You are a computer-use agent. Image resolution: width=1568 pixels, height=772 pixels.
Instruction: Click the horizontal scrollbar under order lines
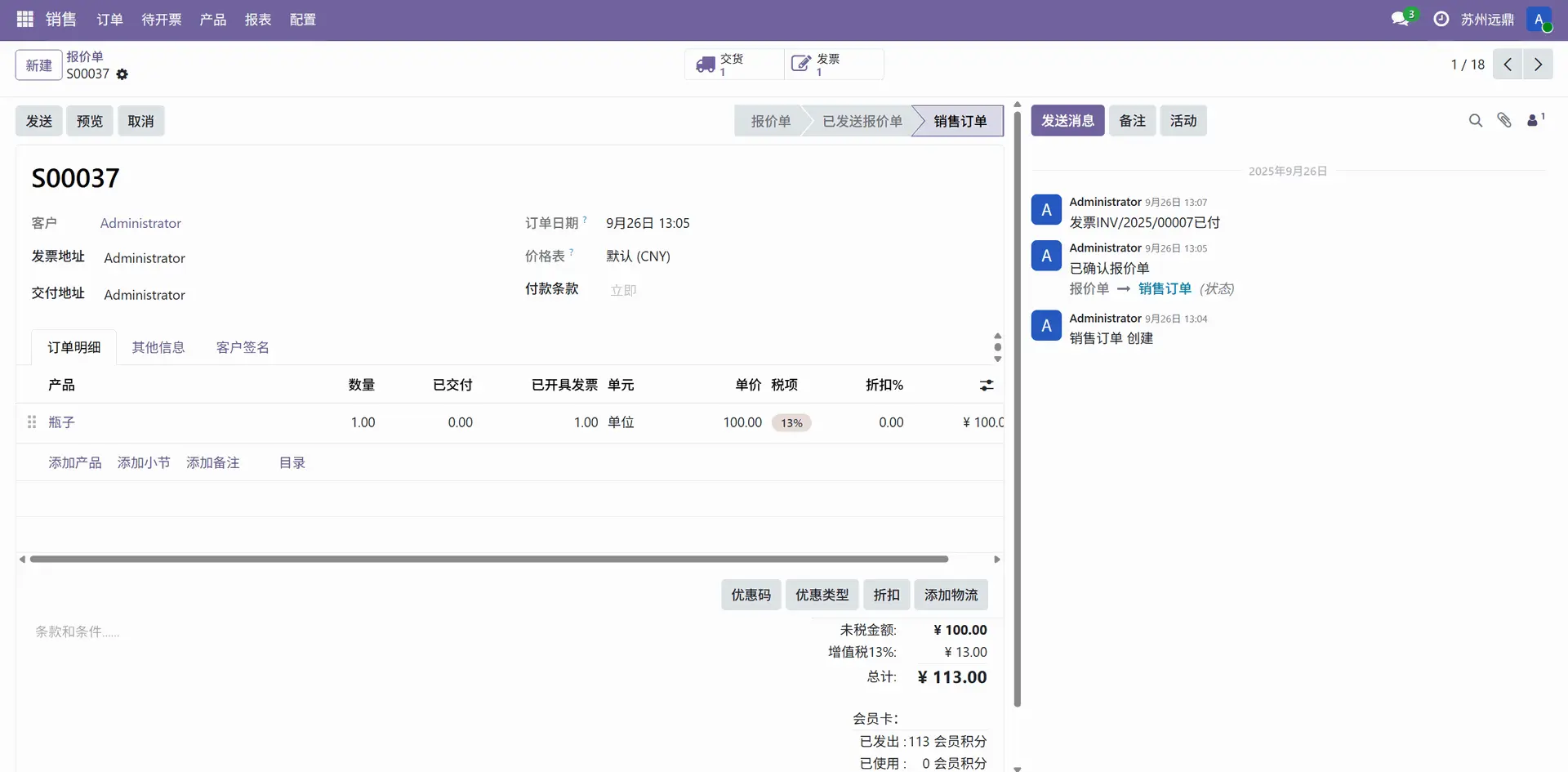tap(488, 560)
